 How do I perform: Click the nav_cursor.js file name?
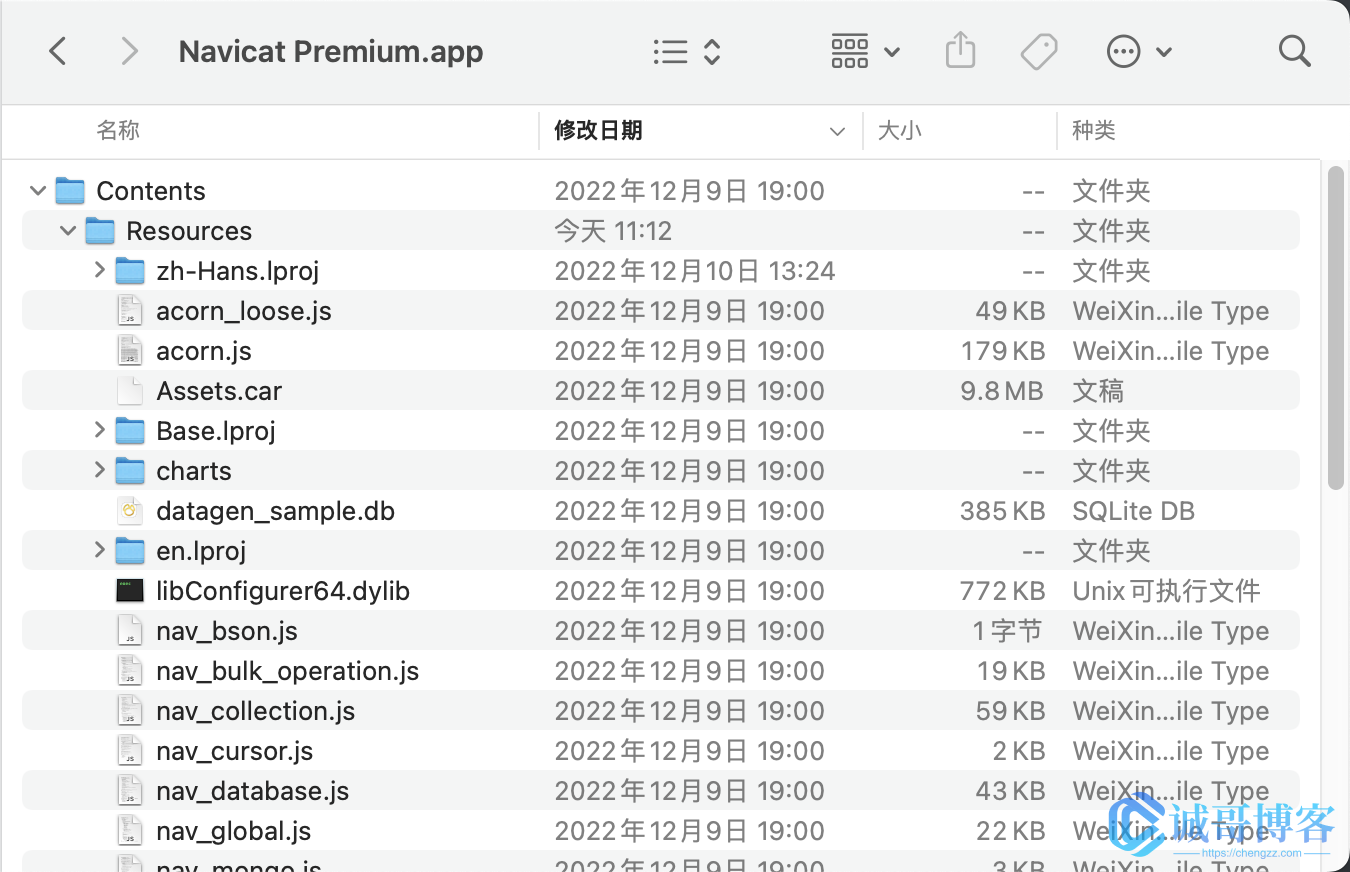pyautogui.click(x=235, y=751)
